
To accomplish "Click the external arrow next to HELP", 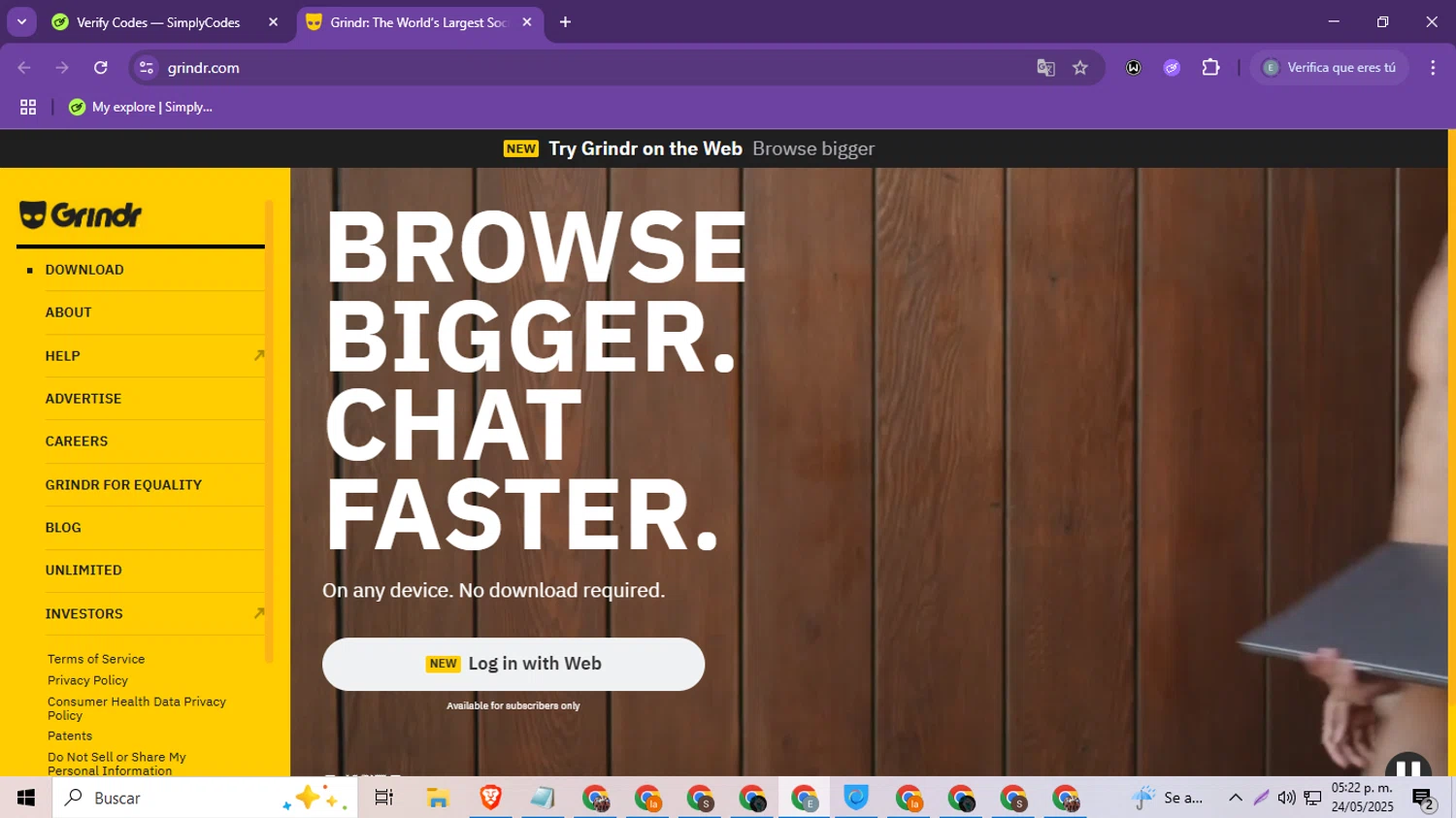I will pos(259,356).
